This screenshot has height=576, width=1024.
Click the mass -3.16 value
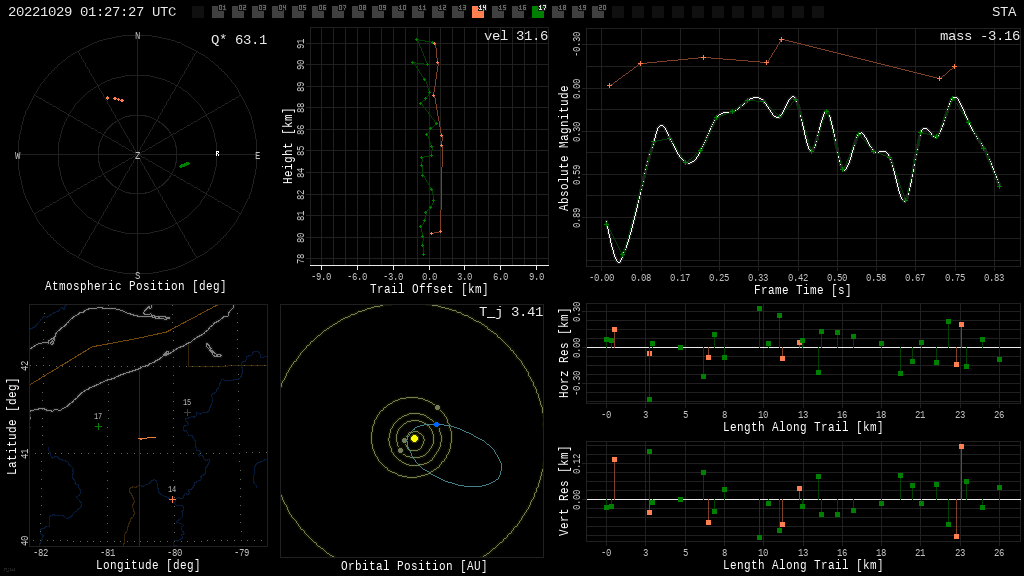[x=980, y=36]
